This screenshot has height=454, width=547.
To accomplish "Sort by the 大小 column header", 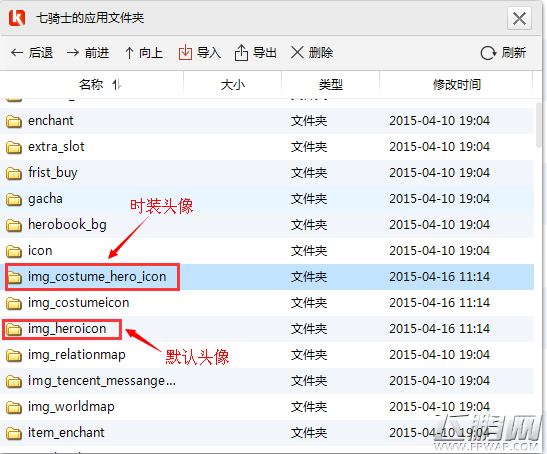I will [233, 84].
